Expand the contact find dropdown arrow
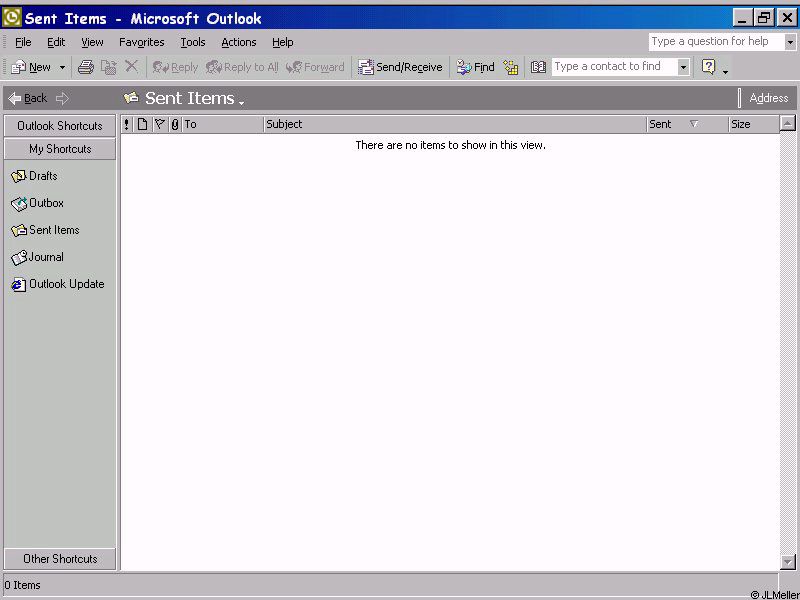800x600 pixels. click(684, 67)
